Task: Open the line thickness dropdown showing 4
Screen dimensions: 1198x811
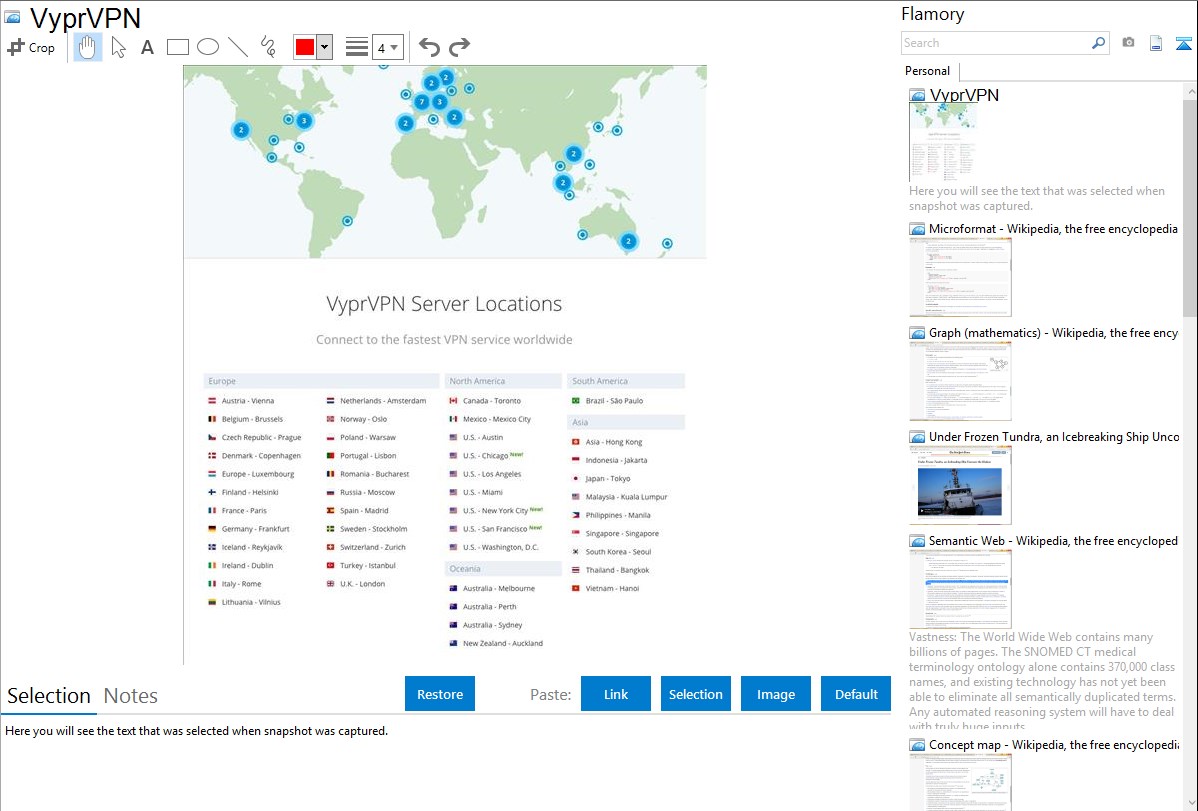Action: 387,47
